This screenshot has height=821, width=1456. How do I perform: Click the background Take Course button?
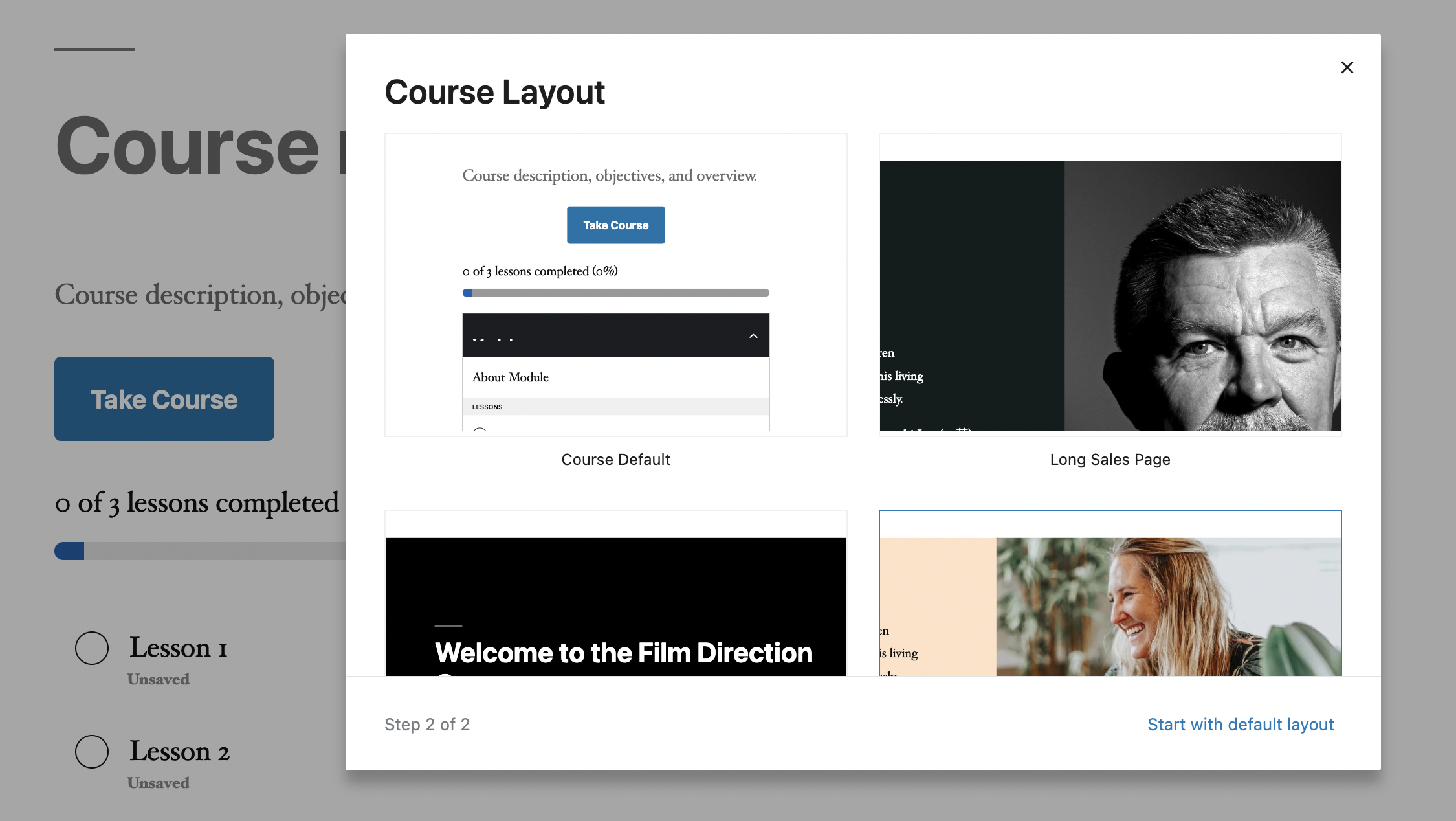[164, 399]
